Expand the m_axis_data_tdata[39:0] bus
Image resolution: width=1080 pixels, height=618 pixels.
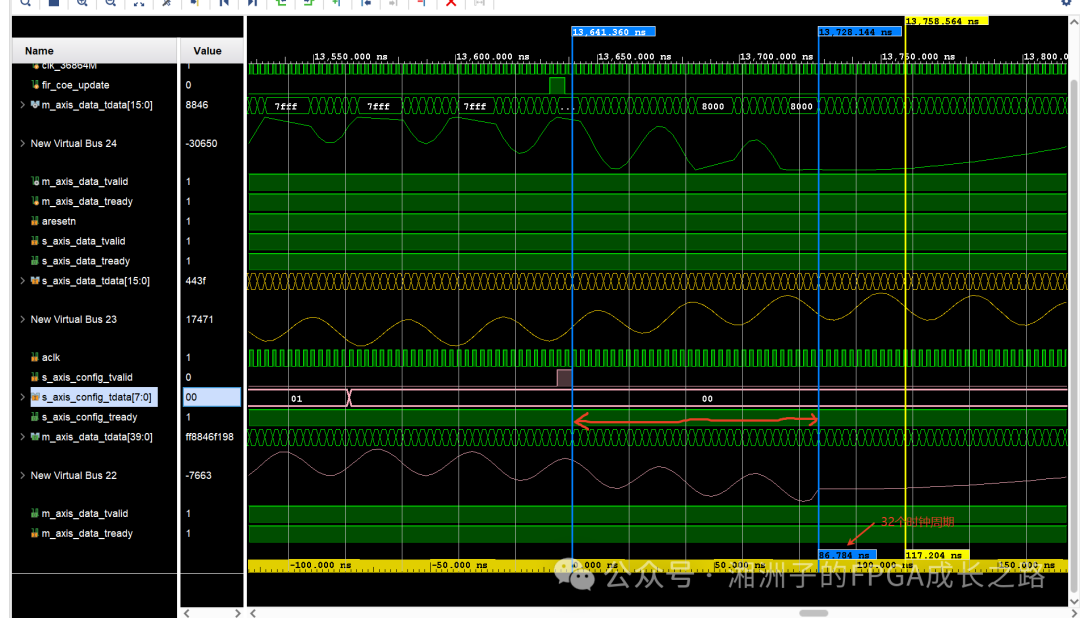23,437
